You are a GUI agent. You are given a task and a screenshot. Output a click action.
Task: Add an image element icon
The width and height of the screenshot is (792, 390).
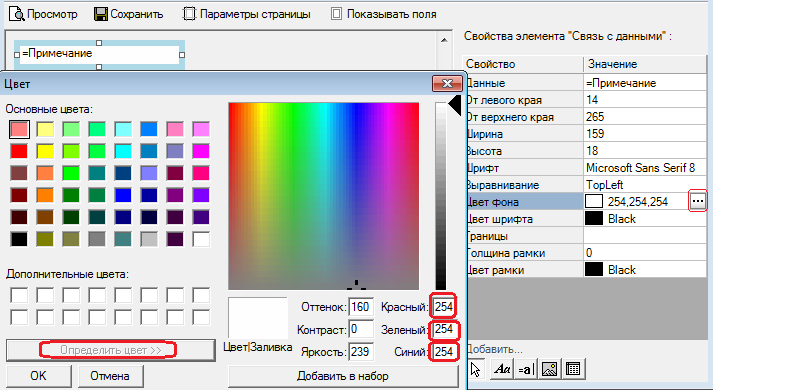pyautogui.click(x=549, y=369)
